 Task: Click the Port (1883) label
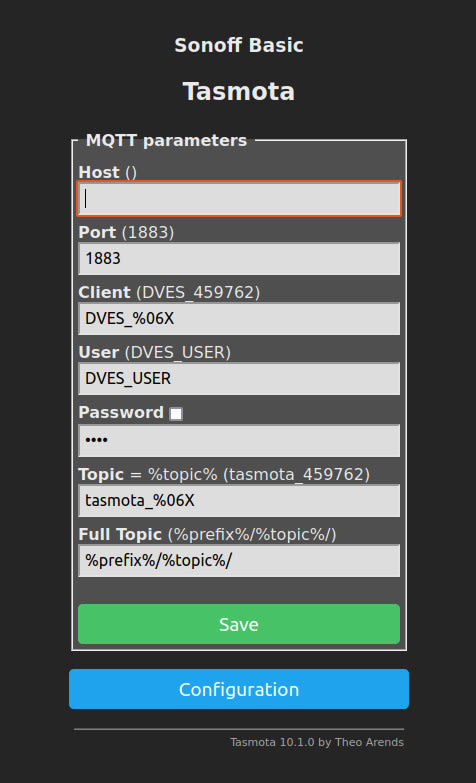126,232
